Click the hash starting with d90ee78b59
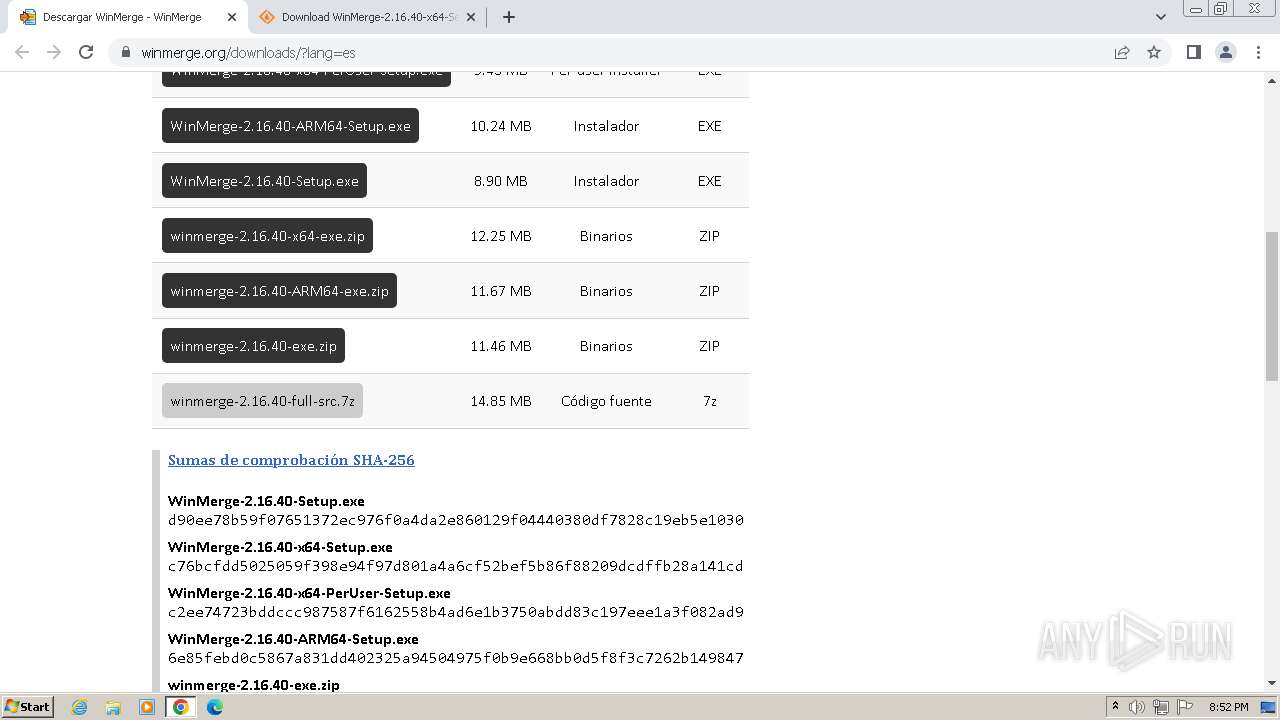Viewport: 1280px width, 720px height. coord(456,520)
